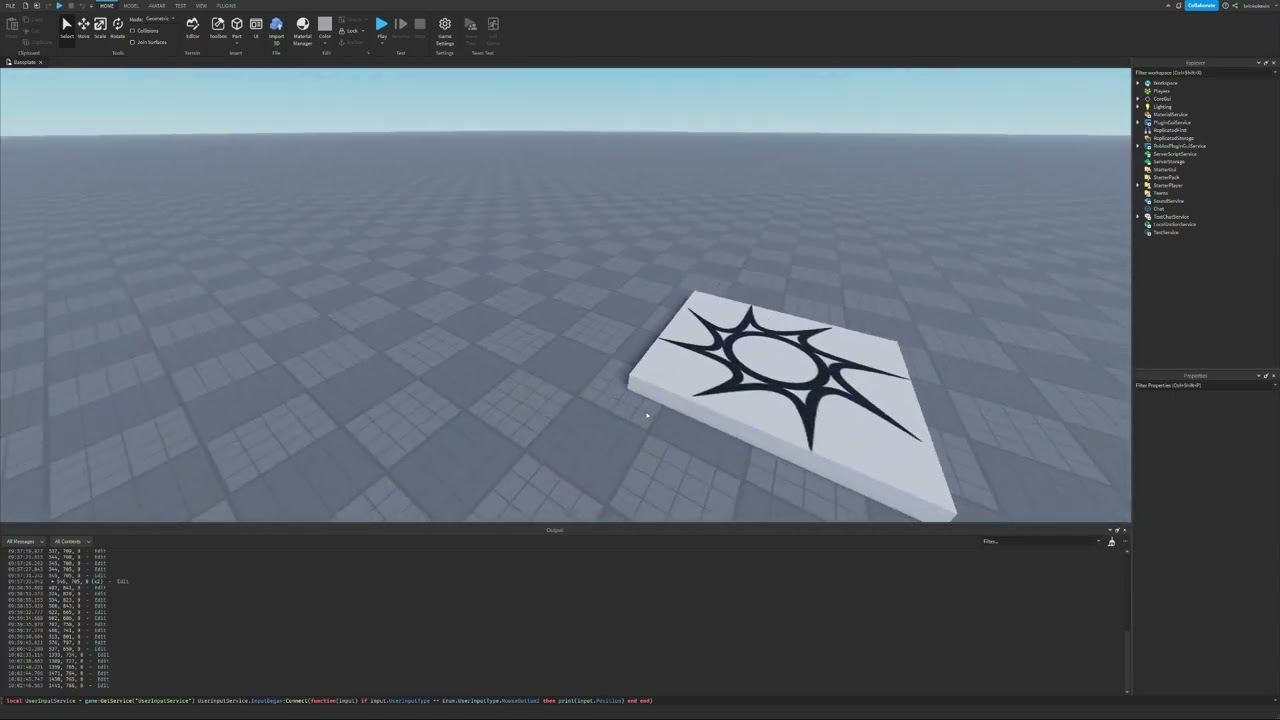Click the quick-access play icon in title bar
Screen dimensions: 1280x720
pos(59,5)
